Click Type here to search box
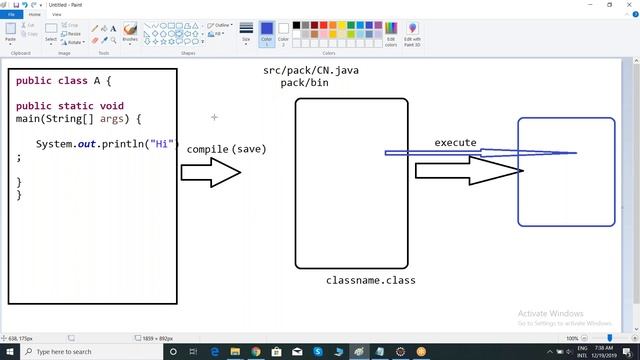This screenshot has width=640, height=360. (91, 351)
